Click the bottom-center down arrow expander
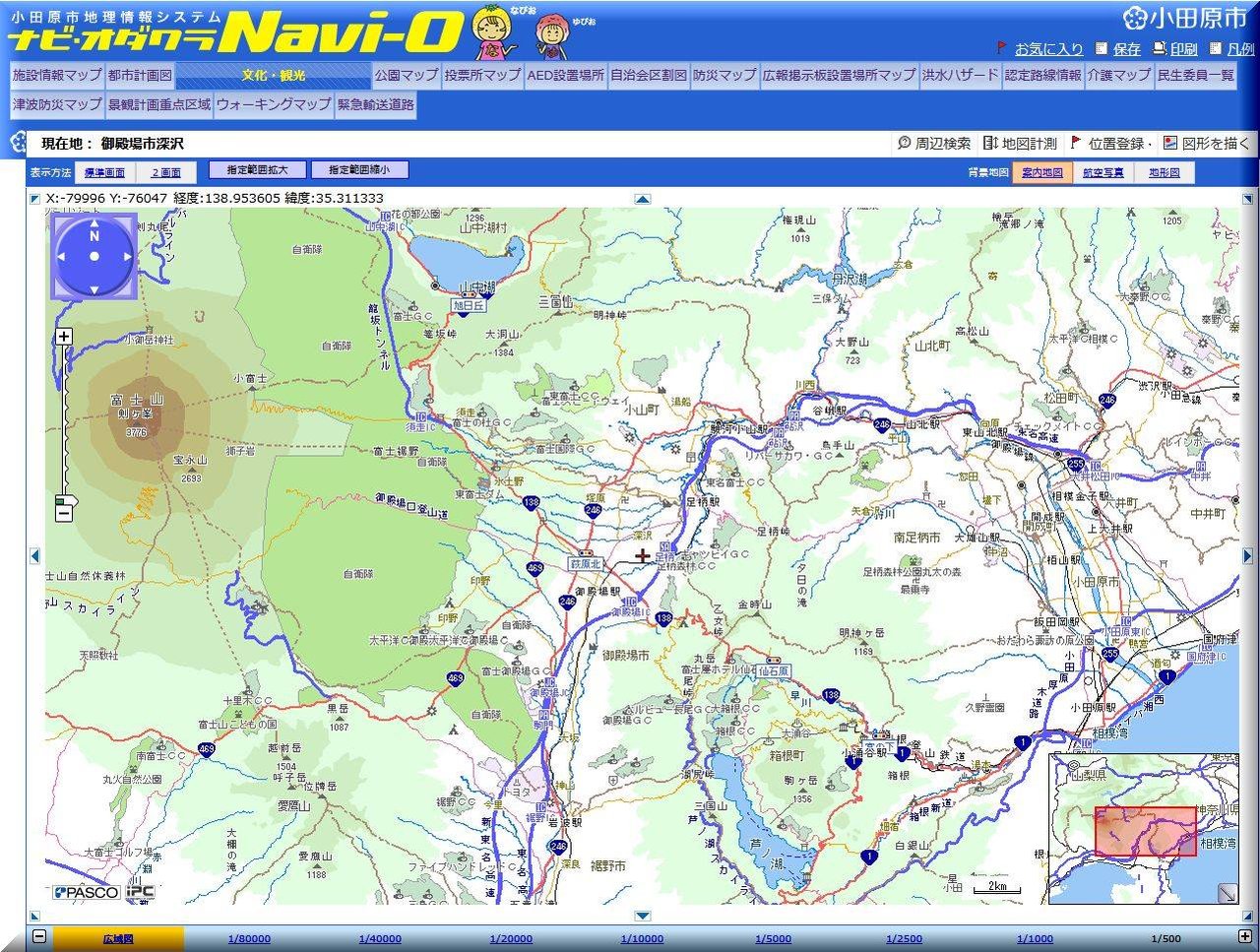This screenshot has height=952, width=1260. [x=643, y=916]
